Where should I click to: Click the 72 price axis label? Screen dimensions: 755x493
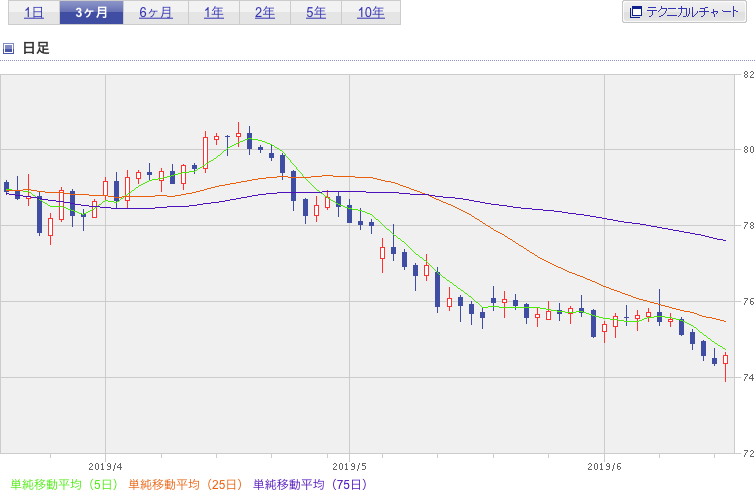[x=748, y=453]
